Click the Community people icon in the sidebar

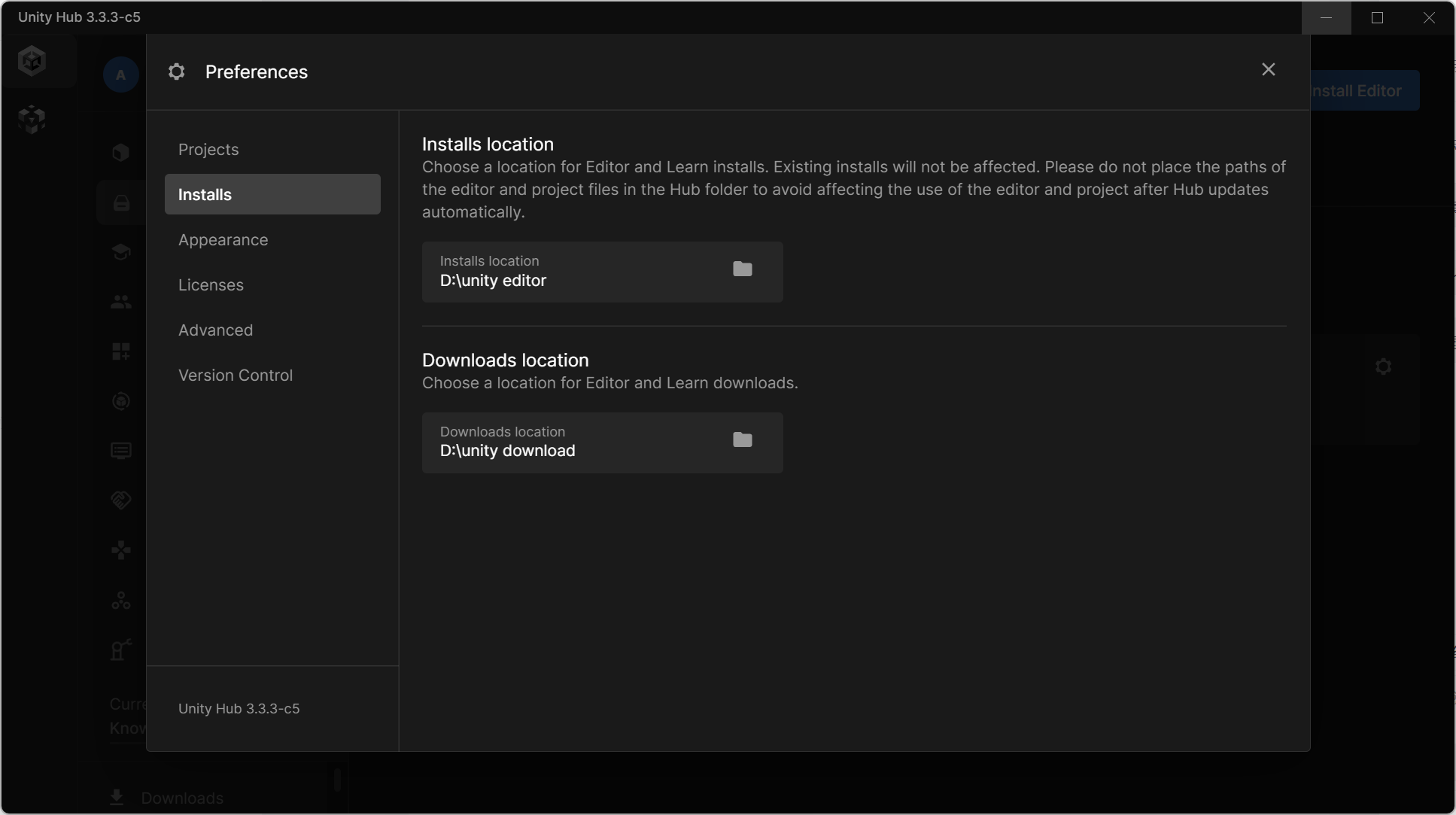coord(121,302)
